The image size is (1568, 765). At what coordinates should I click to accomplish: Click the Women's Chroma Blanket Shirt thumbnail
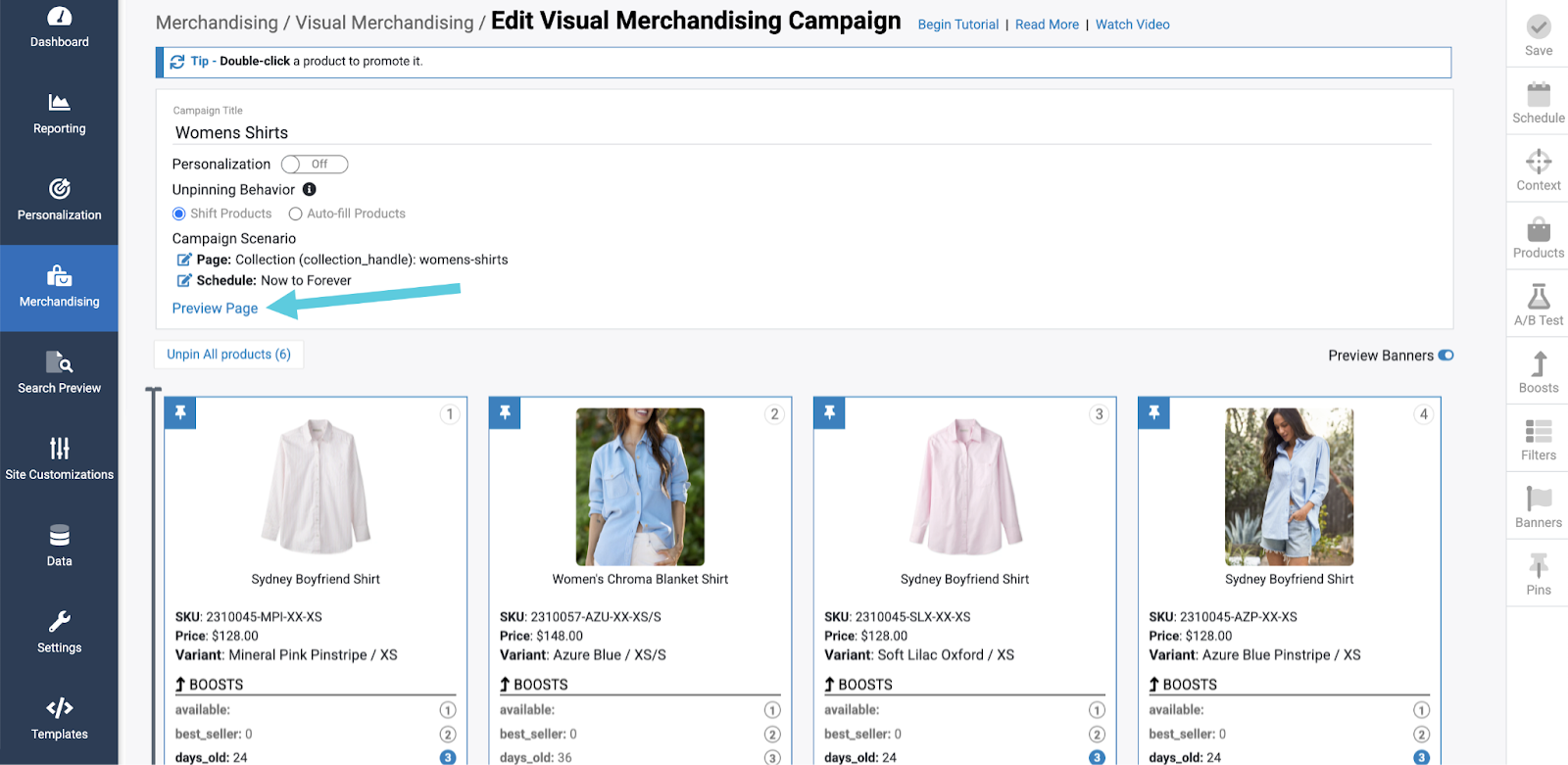point(640,487)
